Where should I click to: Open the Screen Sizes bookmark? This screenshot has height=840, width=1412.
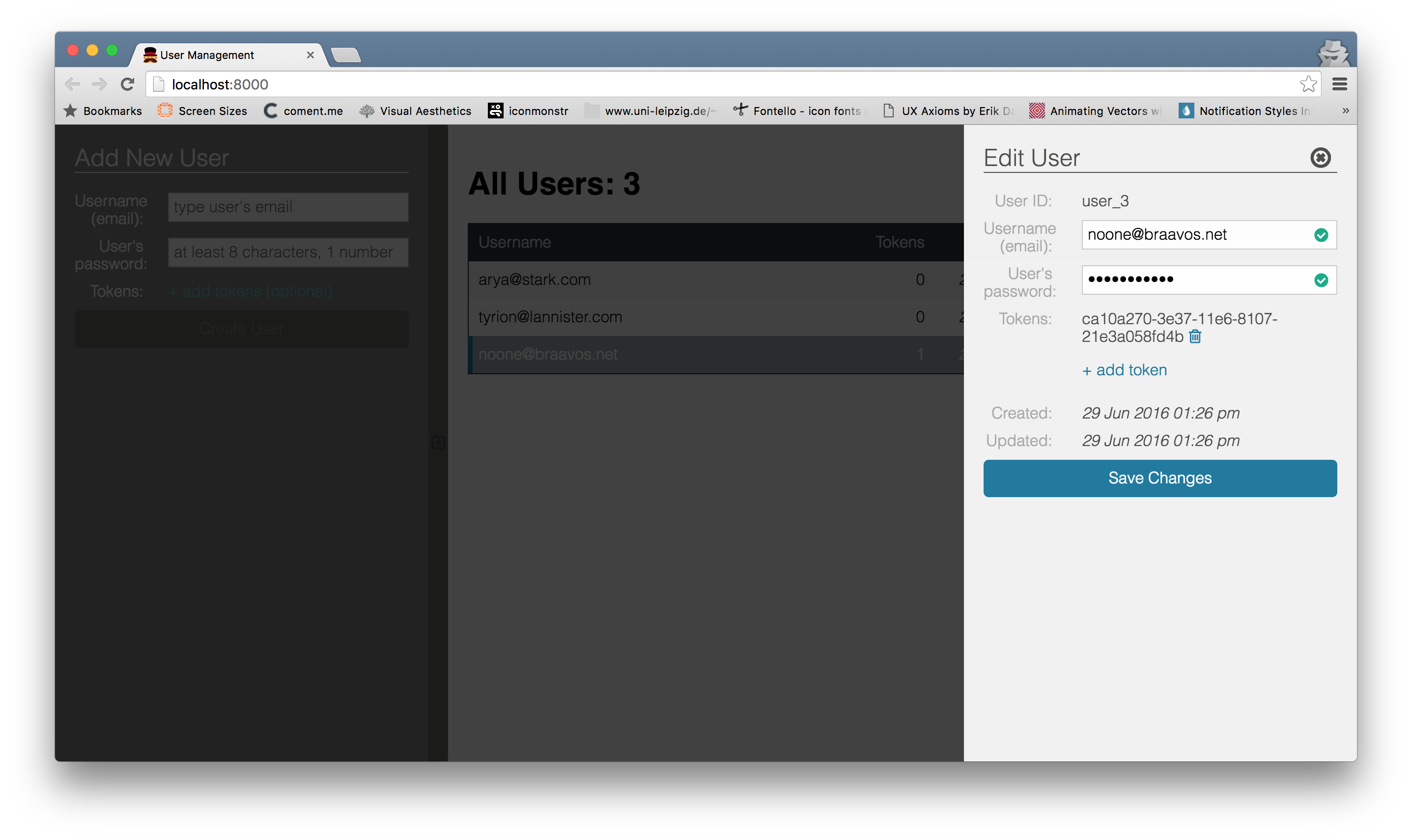point(202,111)
